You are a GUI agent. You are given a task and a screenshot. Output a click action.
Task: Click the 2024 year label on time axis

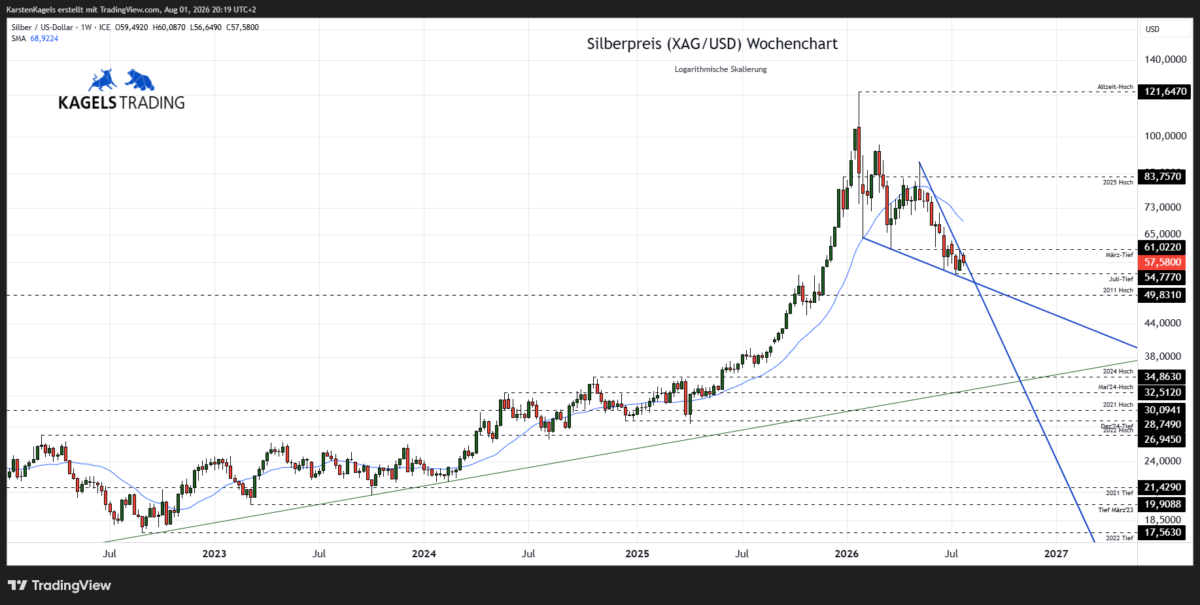click(423, 552)
